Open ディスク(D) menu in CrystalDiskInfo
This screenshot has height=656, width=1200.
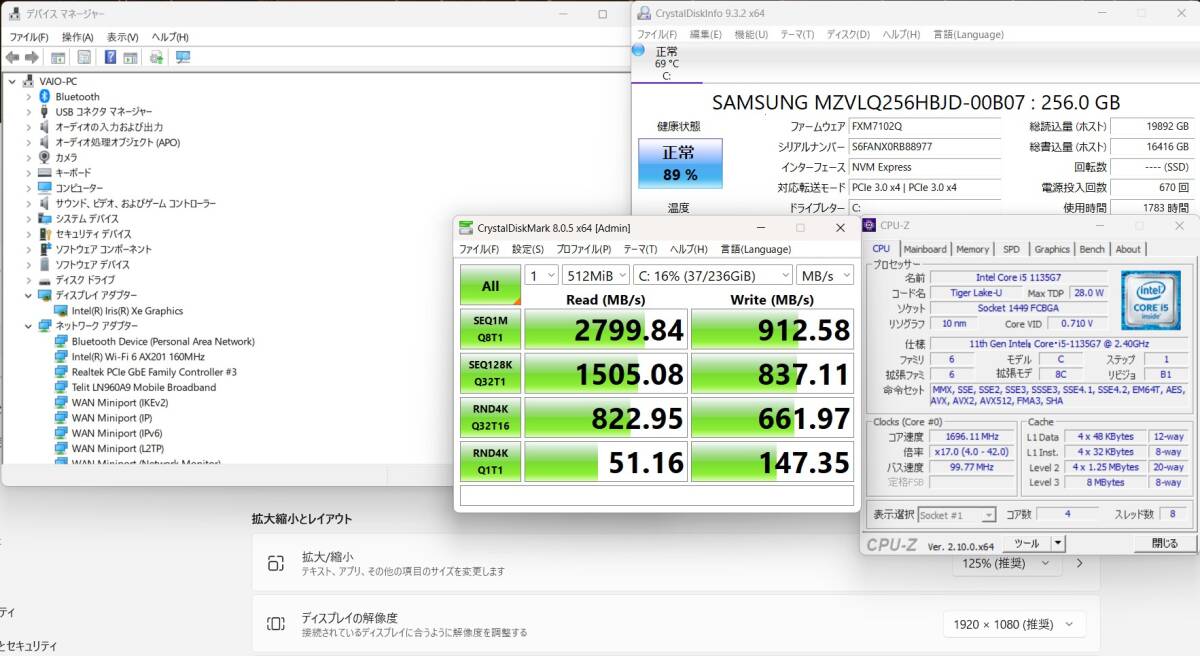click(x=848, y=34)
